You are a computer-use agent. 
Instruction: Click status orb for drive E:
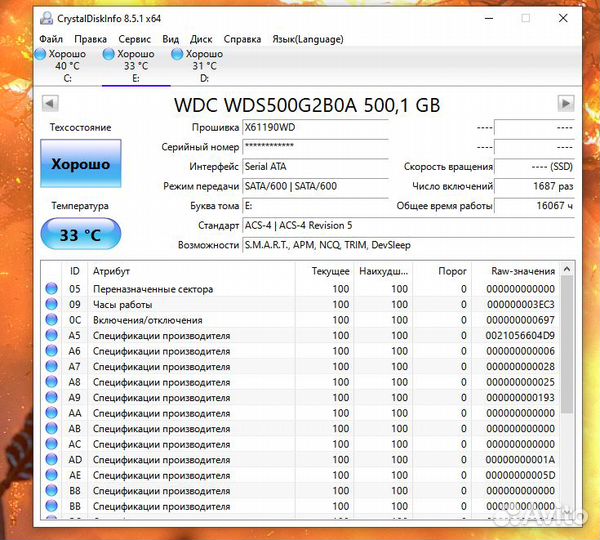(109, 54)
